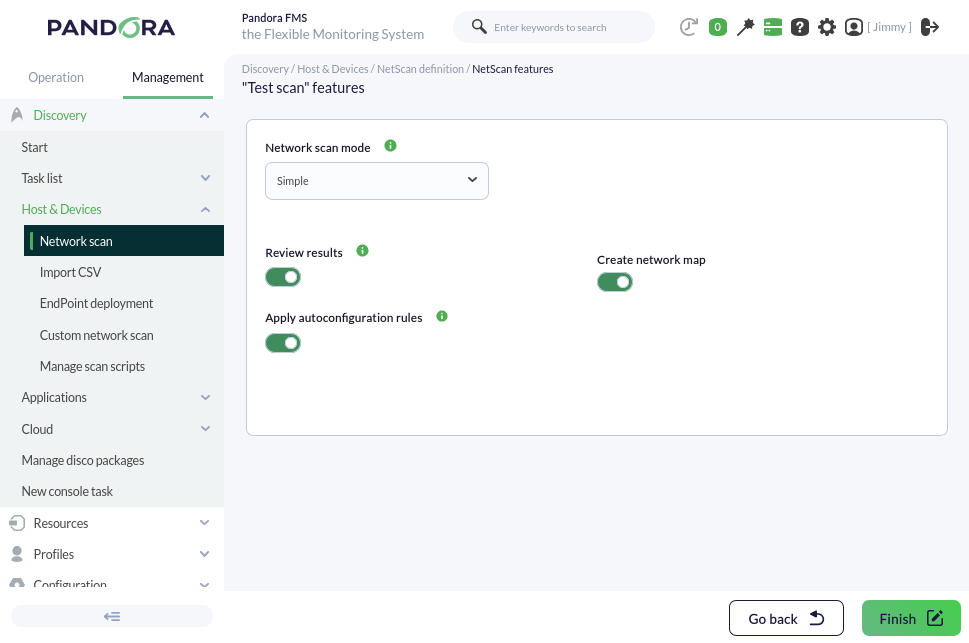Expand the Task list chevron
969x643 pixels.
coord(205,178)
